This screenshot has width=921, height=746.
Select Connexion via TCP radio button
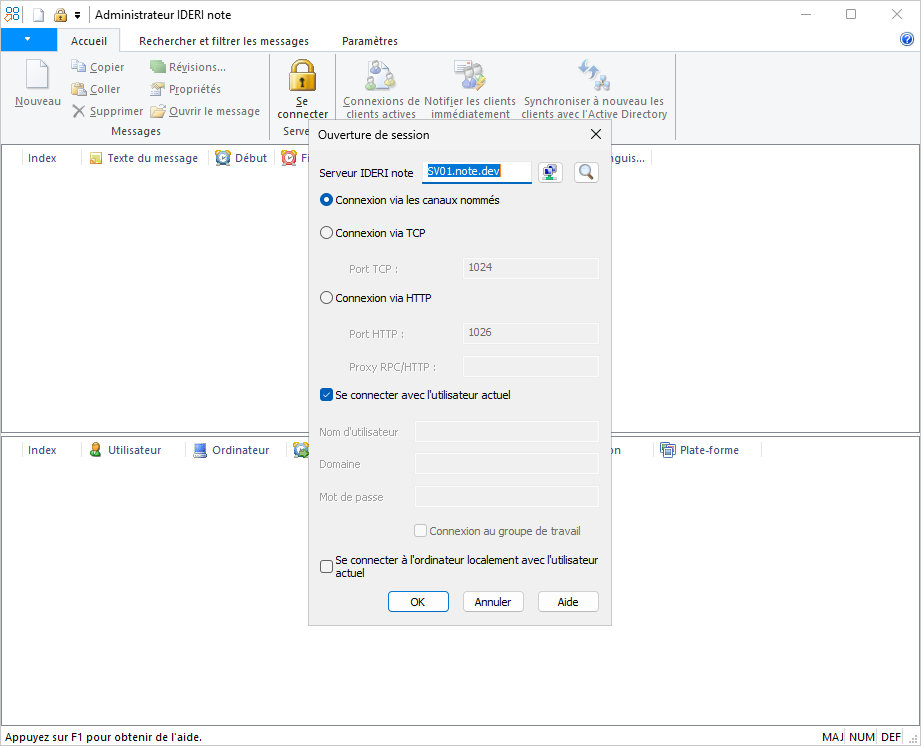point(326,233)
